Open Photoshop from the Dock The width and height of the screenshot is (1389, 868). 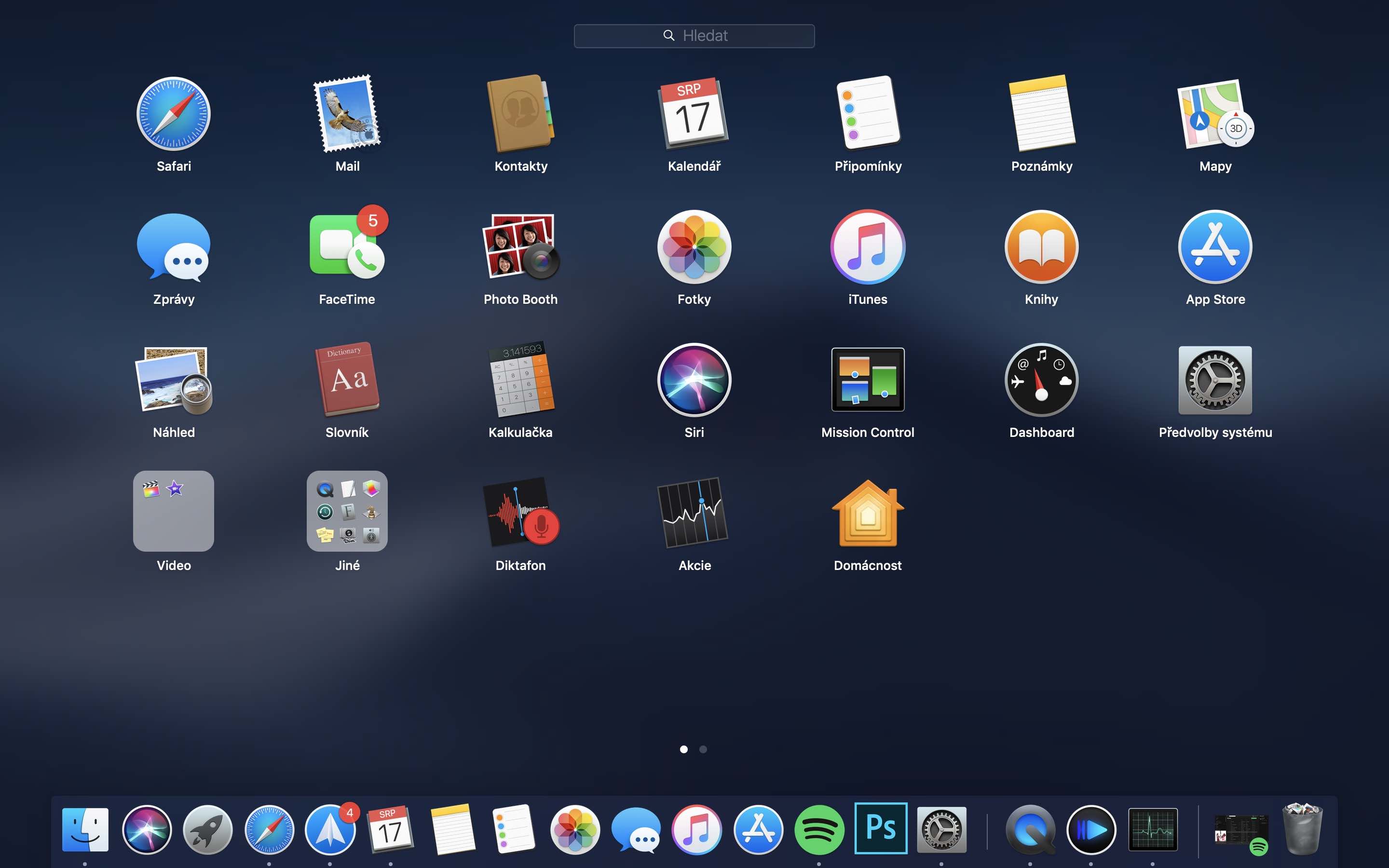(881, 828)
